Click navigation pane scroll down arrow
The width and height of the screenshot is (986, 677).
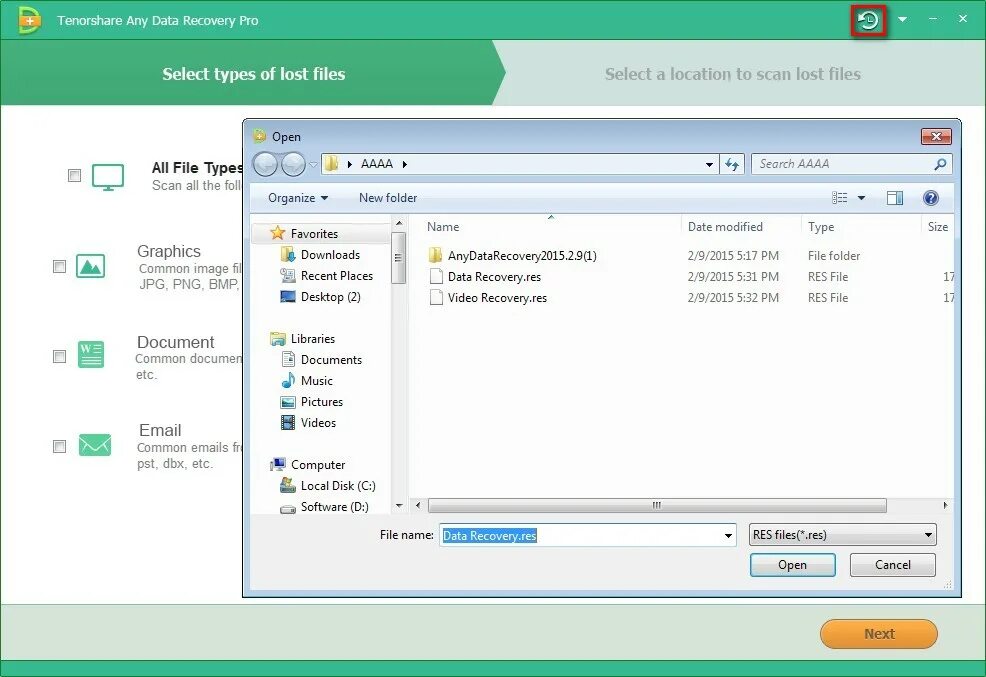tap(399, 506)
